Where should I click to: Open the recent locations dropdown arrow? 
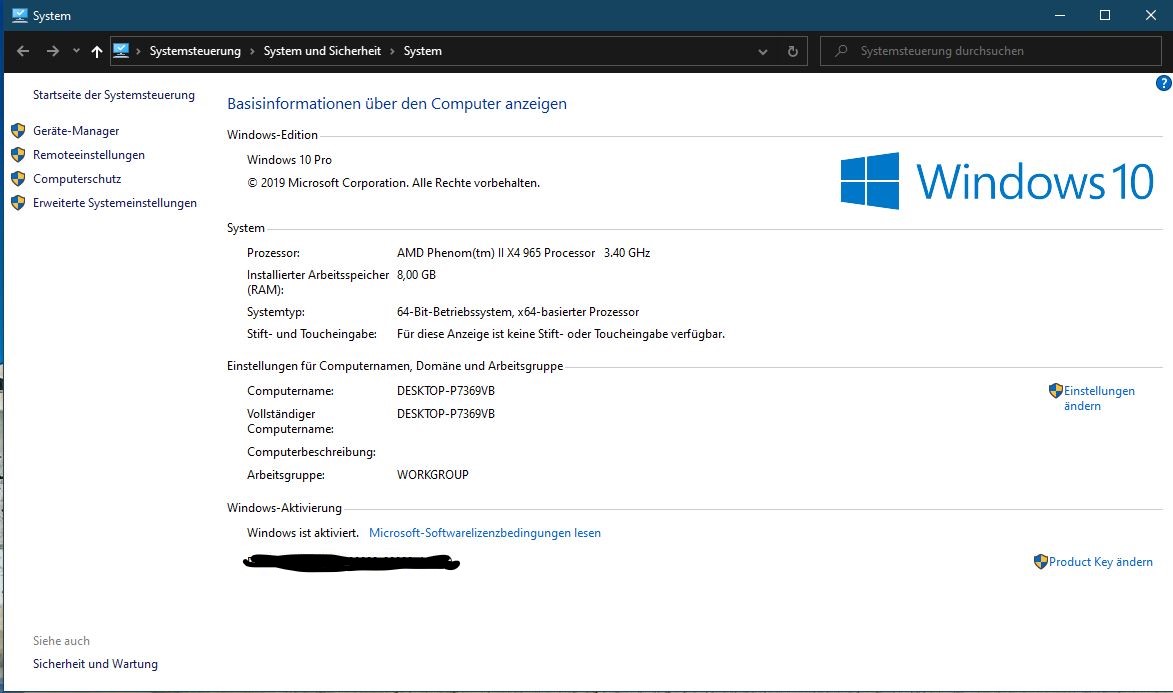(x=76, y=51)
